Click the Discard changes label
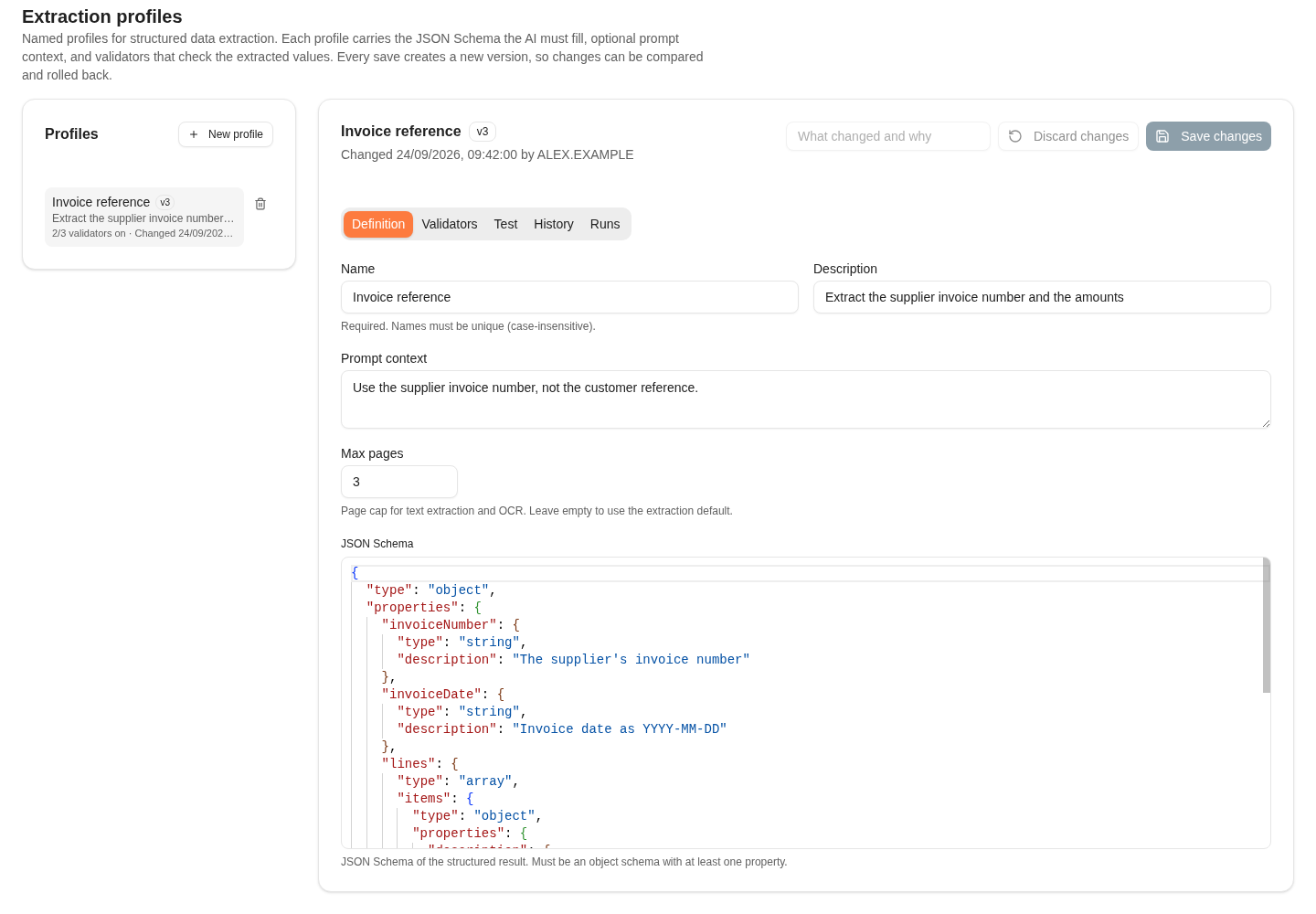The width and height of the screenshot is (1316, 914). [1081, 136]
